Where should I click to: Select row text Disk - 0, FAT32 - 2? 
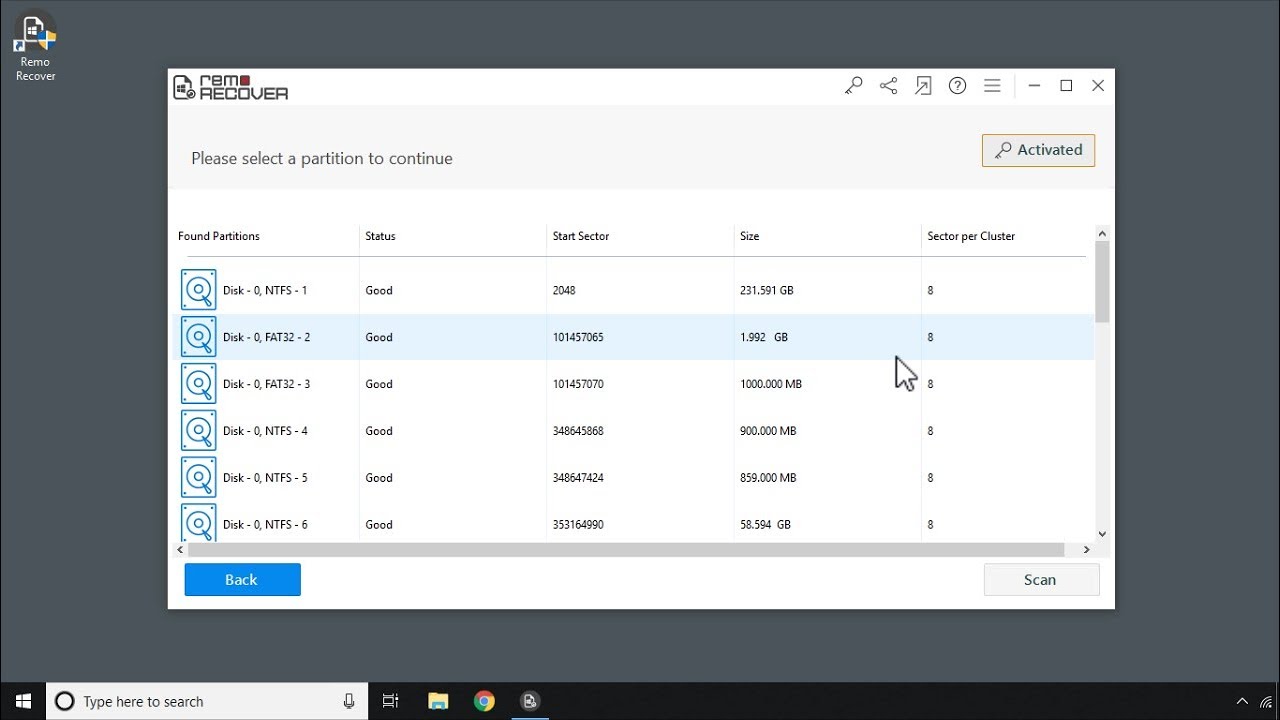point(266,337)
